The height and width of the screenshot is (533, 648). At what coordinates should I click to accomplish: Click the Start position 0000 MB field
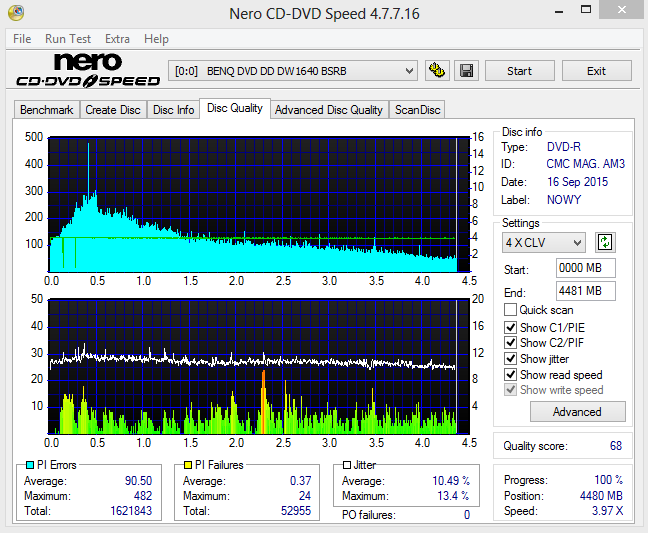(586, 268)
